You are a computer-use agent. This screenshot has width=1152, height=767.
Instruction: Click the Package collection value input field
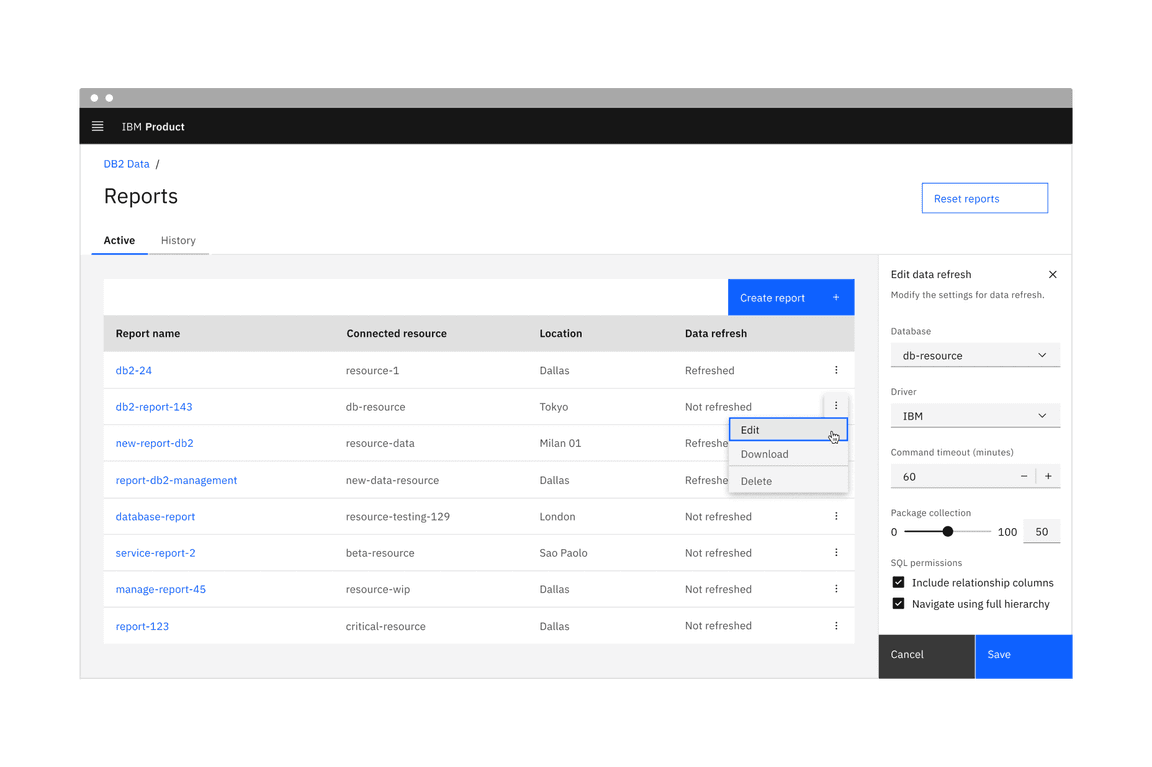(x=1042, y=531)
